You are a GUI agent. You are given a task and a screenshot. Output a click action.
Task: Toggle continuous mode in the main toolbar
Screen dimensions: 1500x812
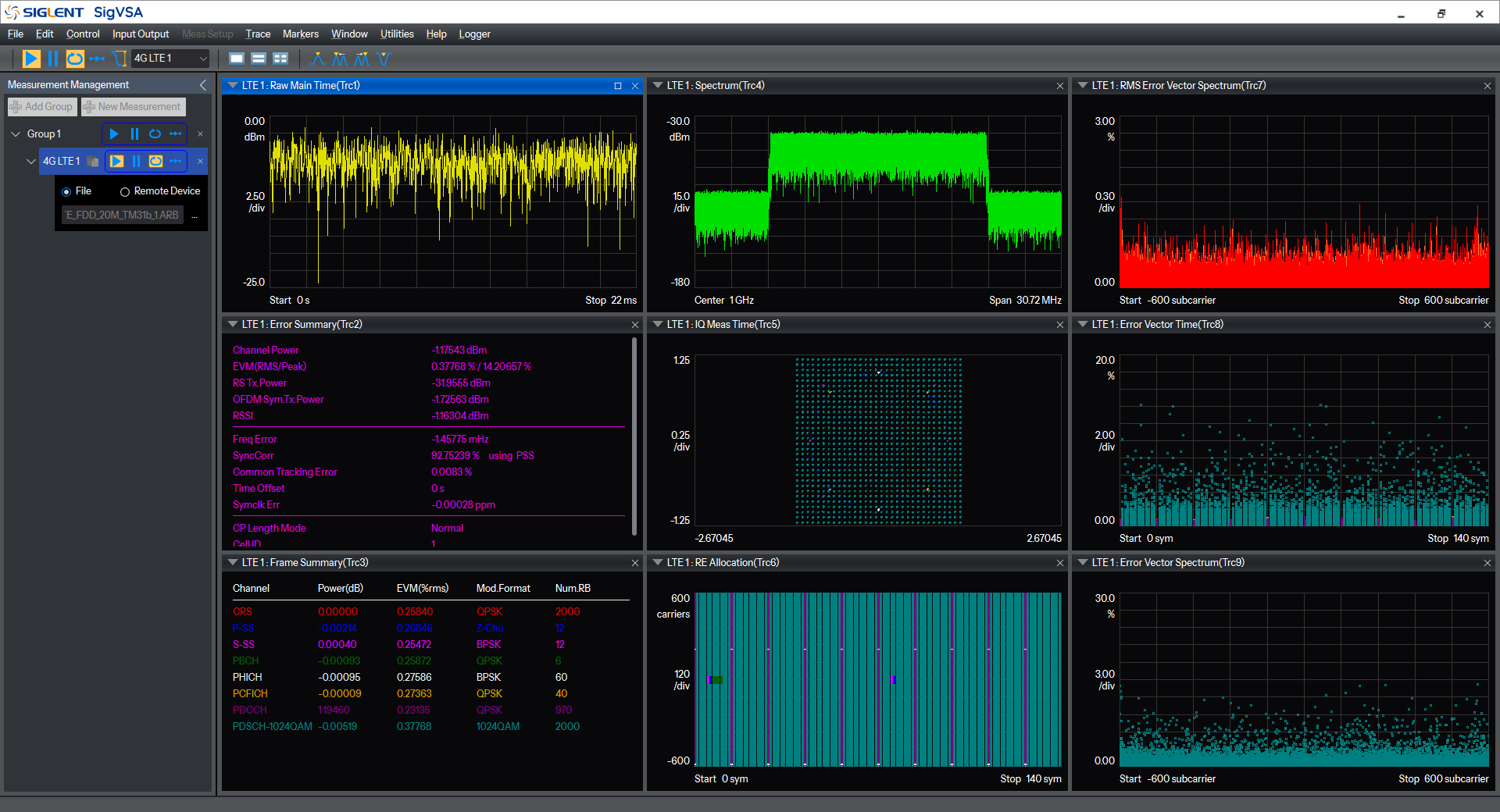pyautogui.click(x=75, y=59)
